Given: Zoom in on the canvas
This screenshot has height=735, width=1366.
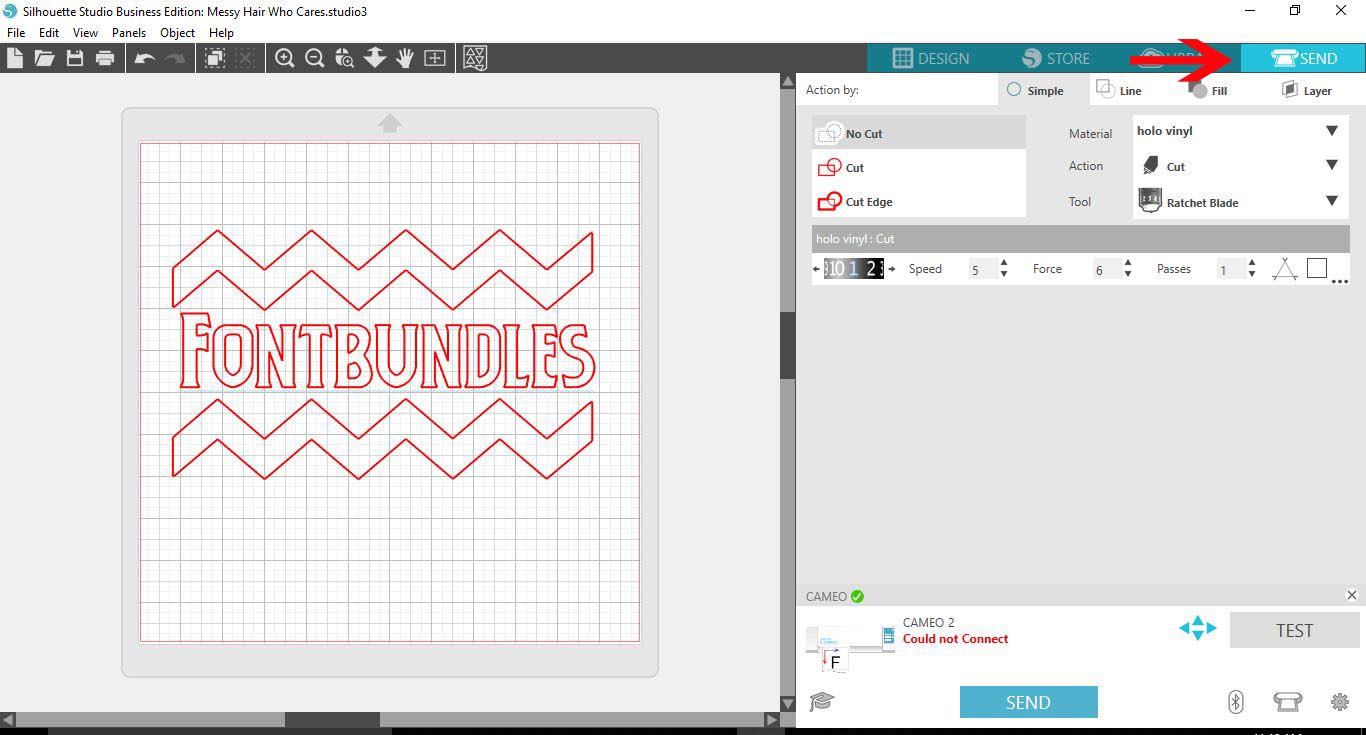Looking at the screenshot, I should click(x=285, y=58).
